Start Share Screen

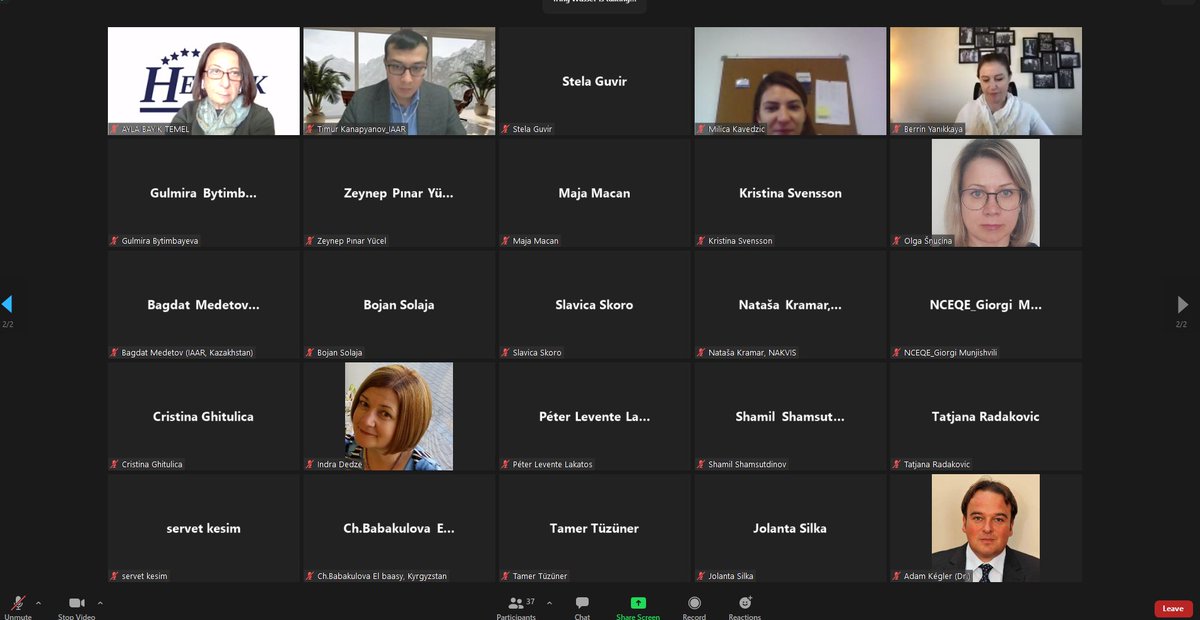[x=638, y=607]
